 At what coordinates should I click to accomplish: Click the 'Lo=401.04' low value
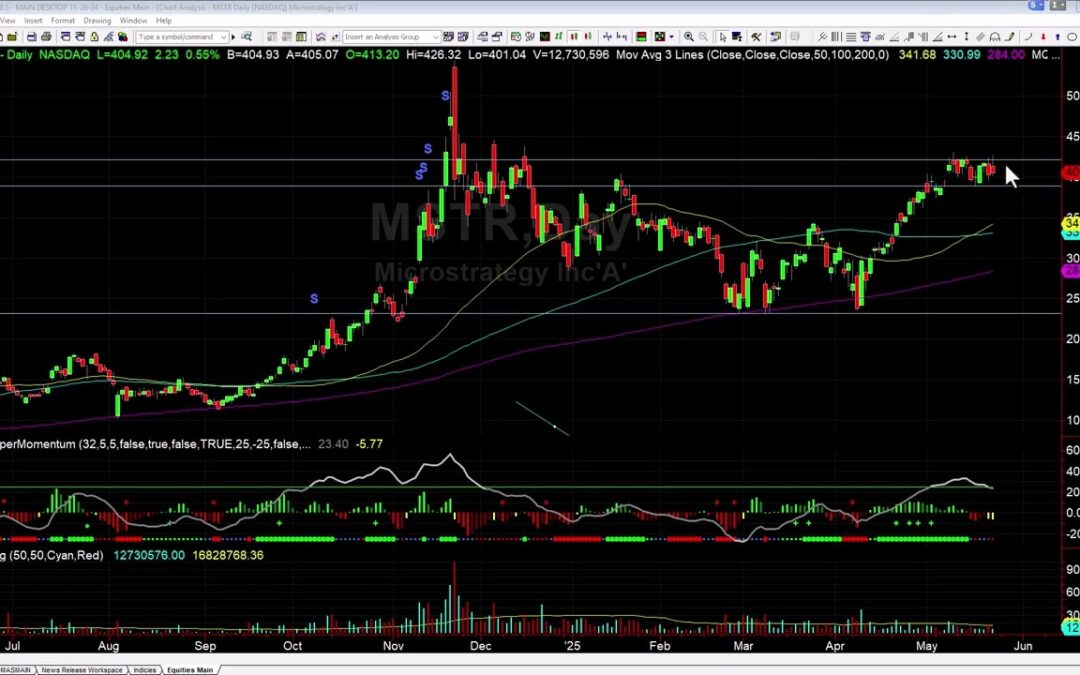tap(497, 54)
